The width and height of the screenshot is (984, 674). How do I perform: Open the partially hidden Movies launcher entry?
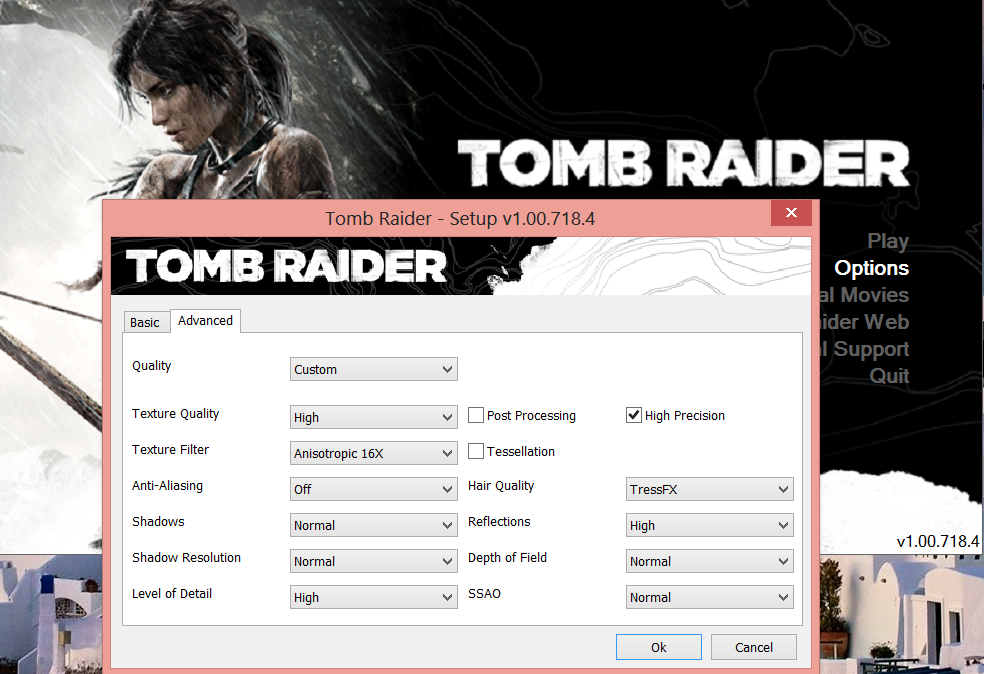[865, 295]
